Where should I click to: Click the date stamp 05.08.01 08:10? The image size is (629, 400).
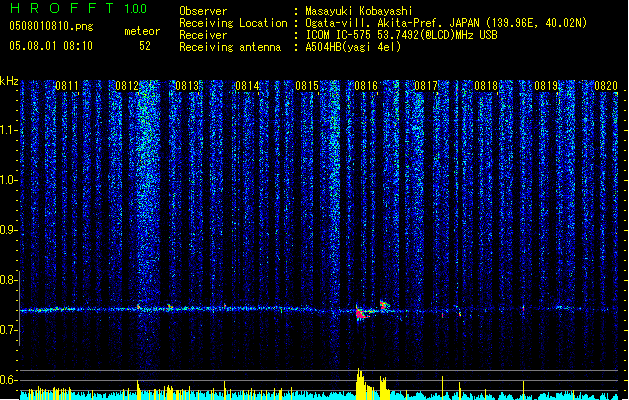coord(51,46)
